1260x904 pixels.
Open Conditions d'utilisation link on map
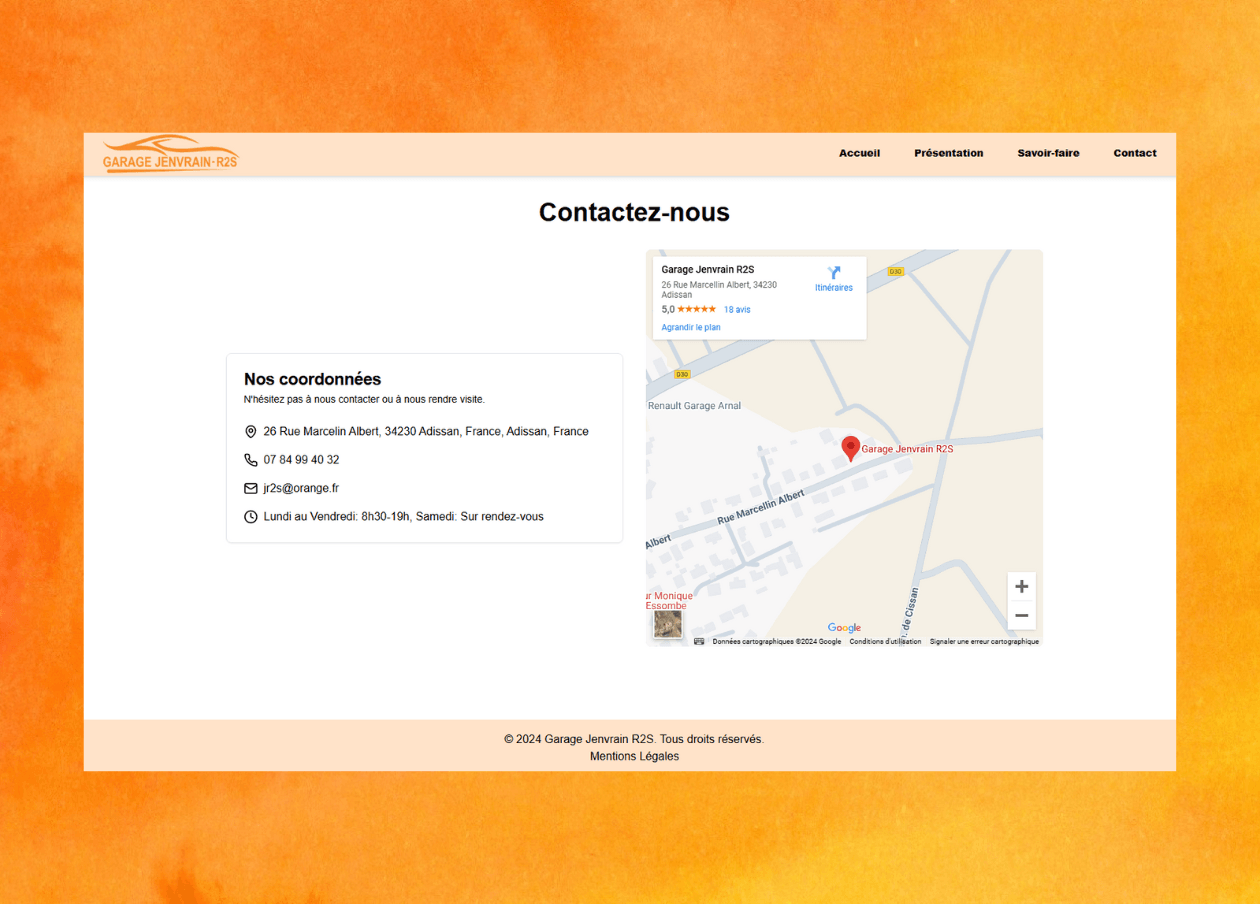[885, 642]
